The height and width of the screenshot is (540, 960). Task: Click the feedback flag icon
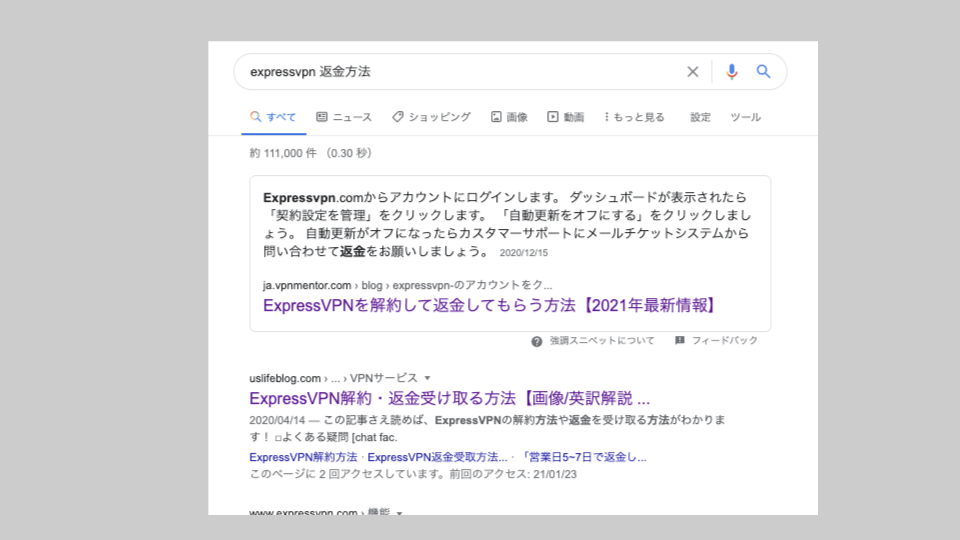point(680,340)
